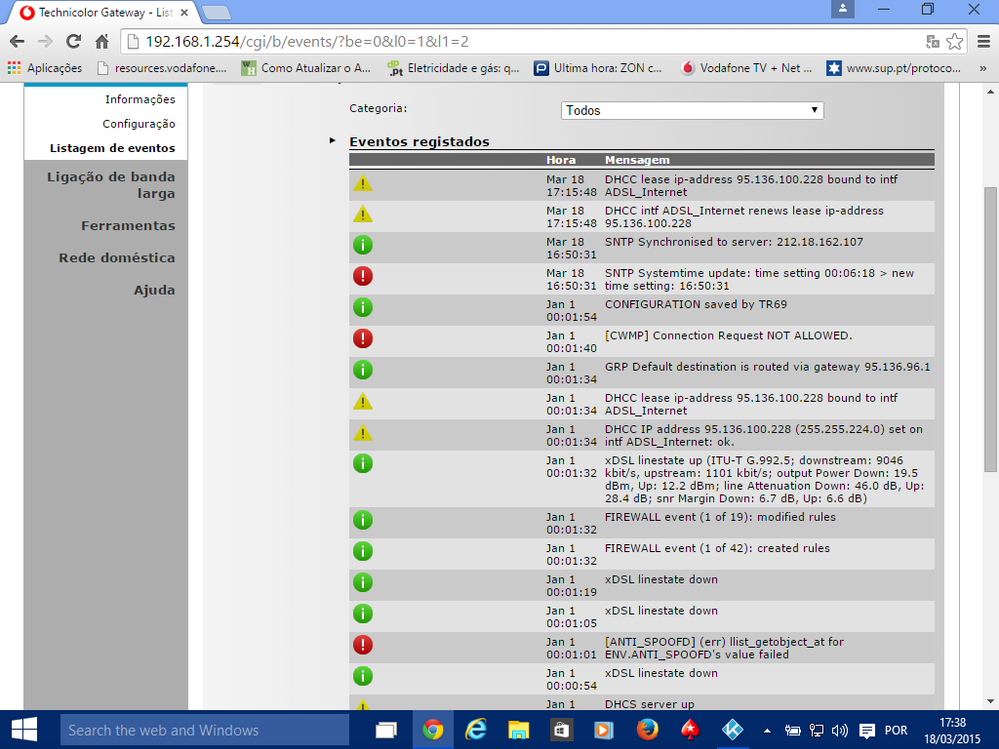Click the browser home icon

101,42
